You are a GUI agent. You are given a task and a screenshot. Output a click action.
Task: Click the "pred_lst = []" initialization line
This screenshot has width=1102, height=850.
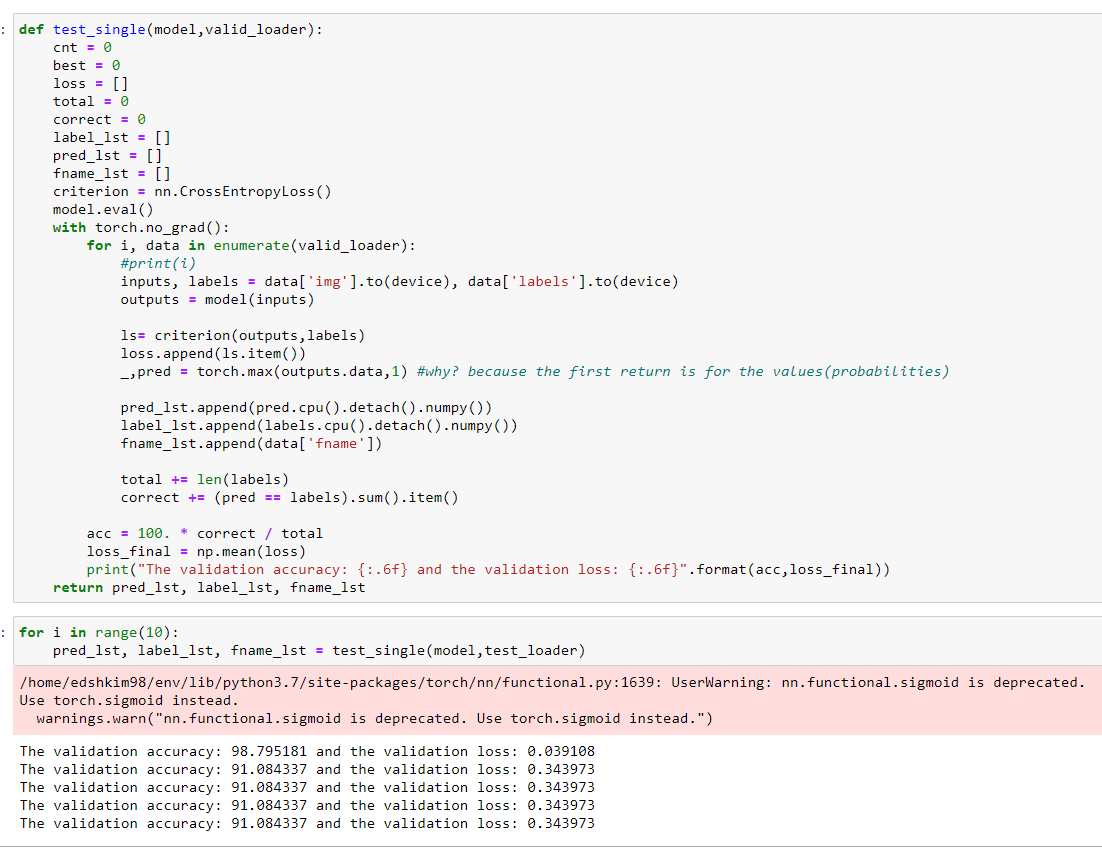108,155
